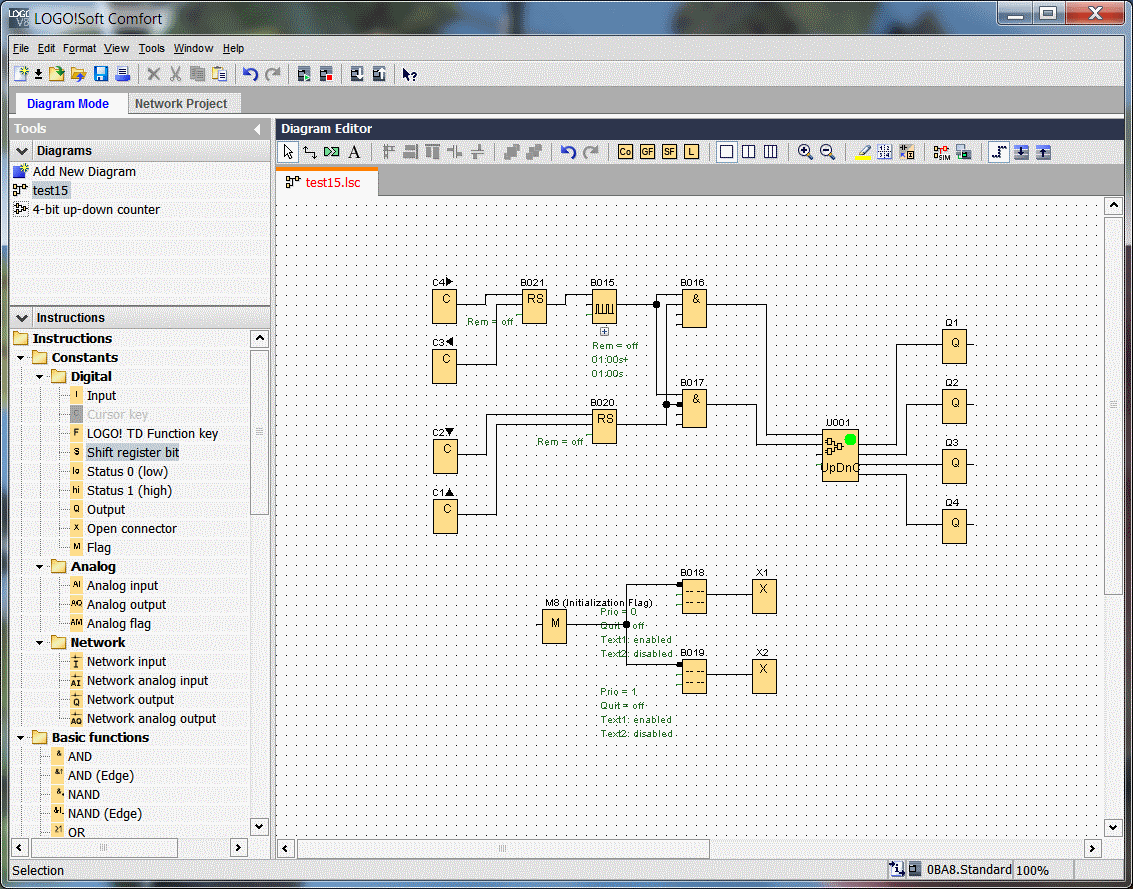
Task: Collapse the Tools panel arrow
Action: 257,129
